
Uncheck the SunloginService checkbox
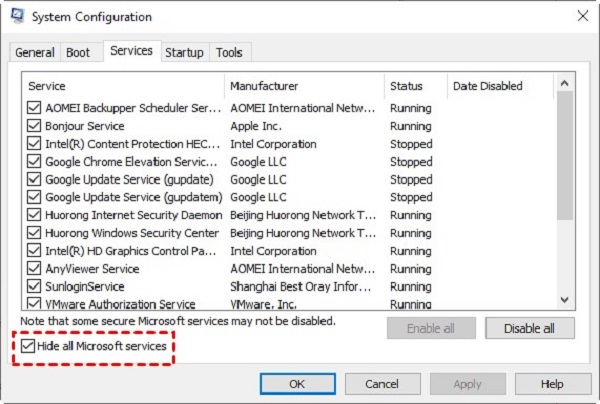click(x=34, y=286)
